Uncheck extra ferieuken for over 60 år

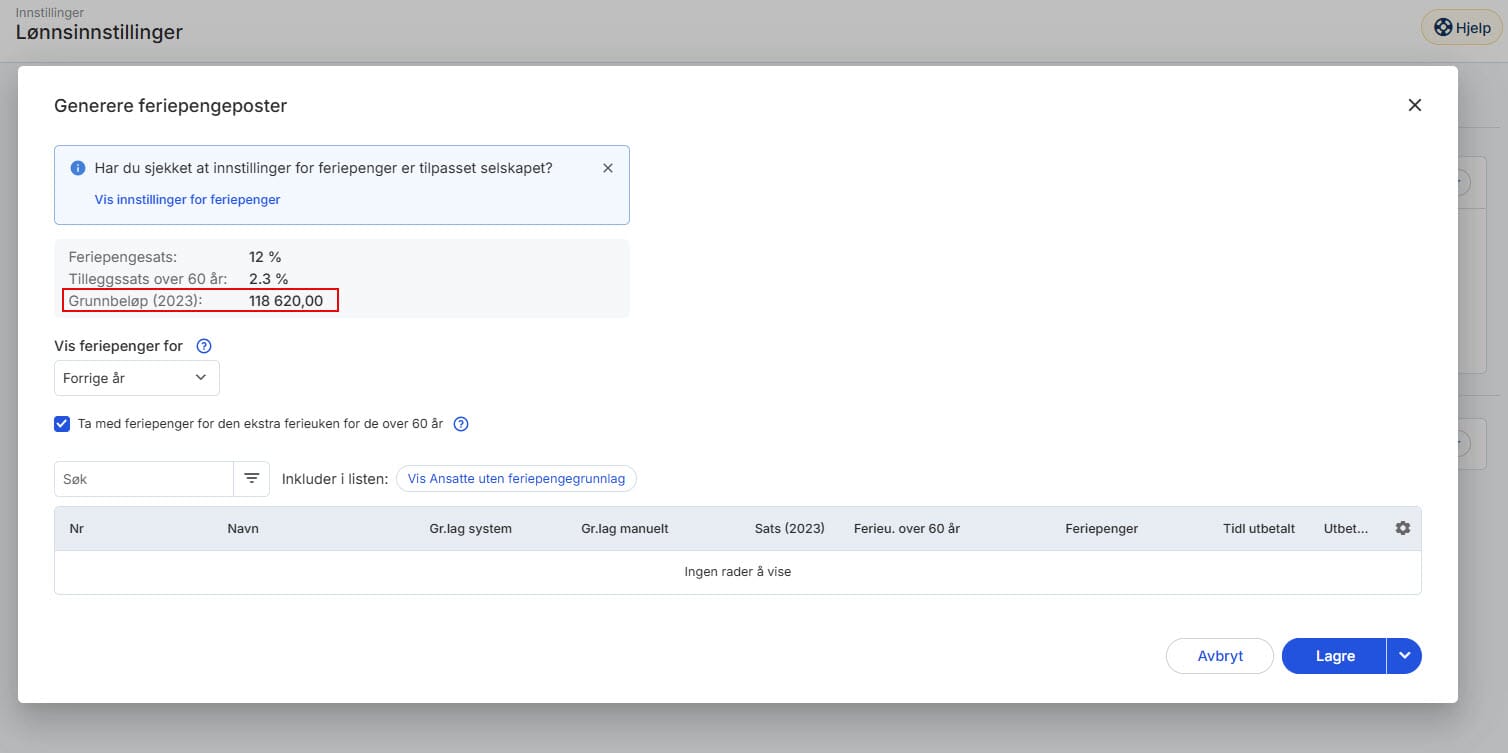[x=62, y=424]
